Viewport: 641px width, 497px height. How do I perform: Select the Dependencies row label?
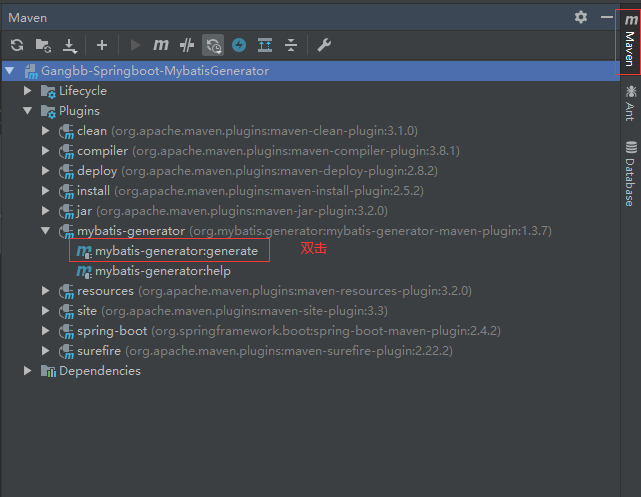[100, 371]
